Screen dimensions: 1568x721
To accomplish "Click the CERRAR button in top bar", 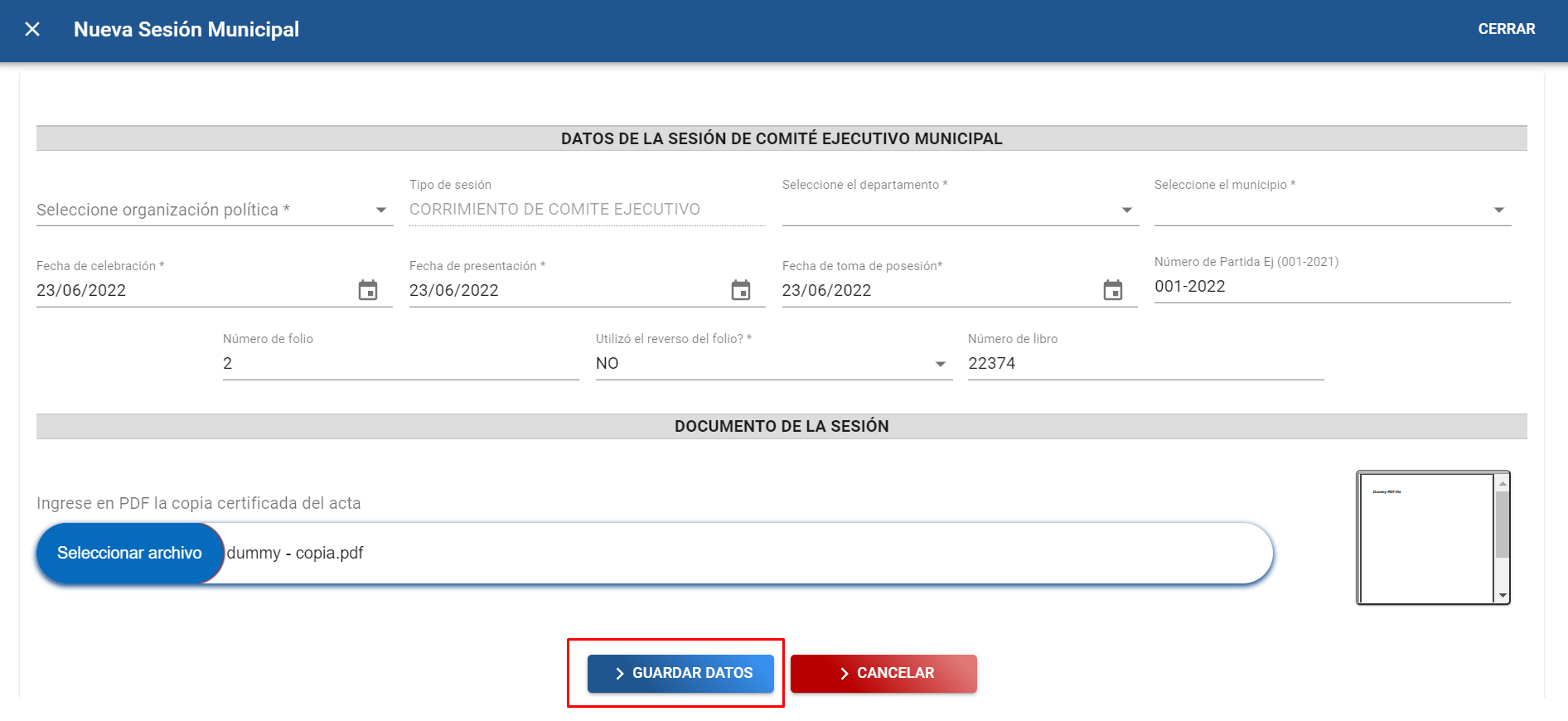I will click(1506, 29).
